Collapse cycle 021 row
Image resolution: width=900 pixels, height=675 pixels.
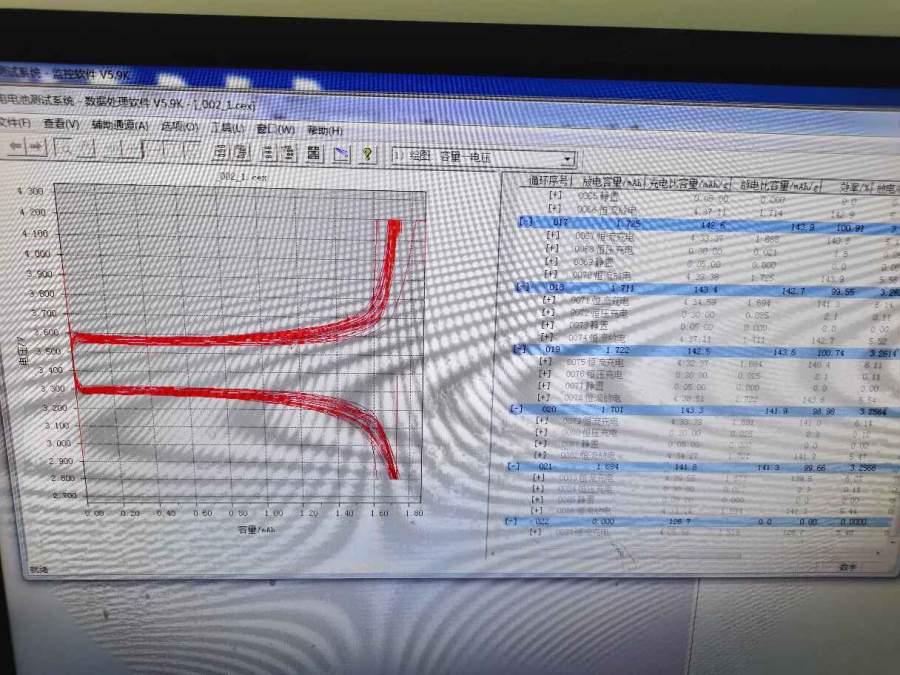(513, 466)
